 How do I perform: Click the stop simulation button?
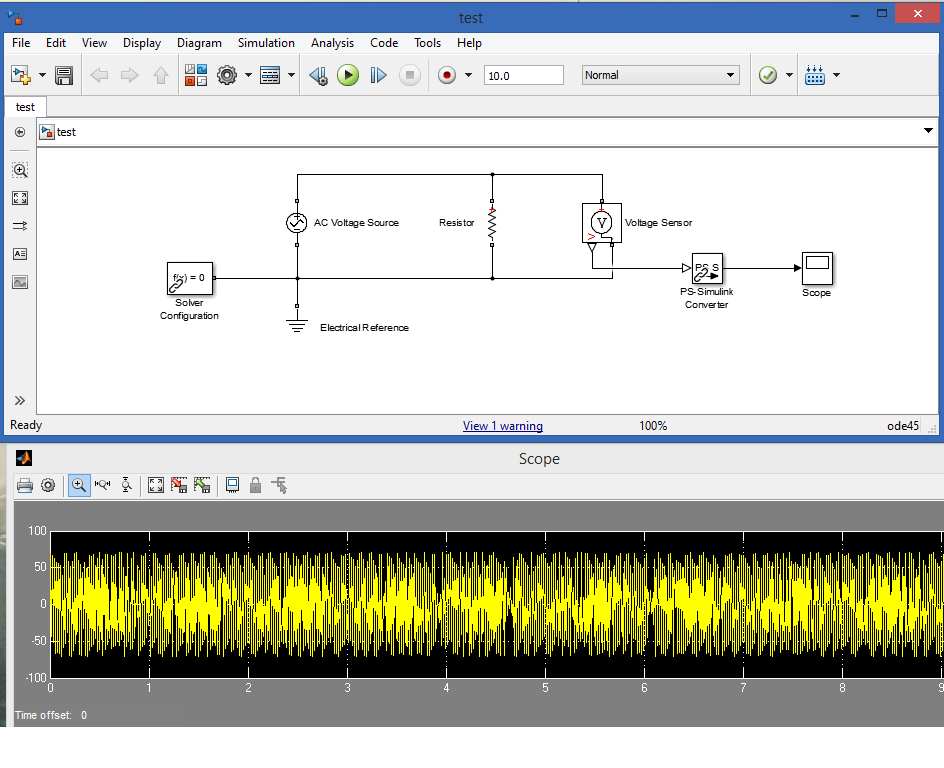coord(410,74)
